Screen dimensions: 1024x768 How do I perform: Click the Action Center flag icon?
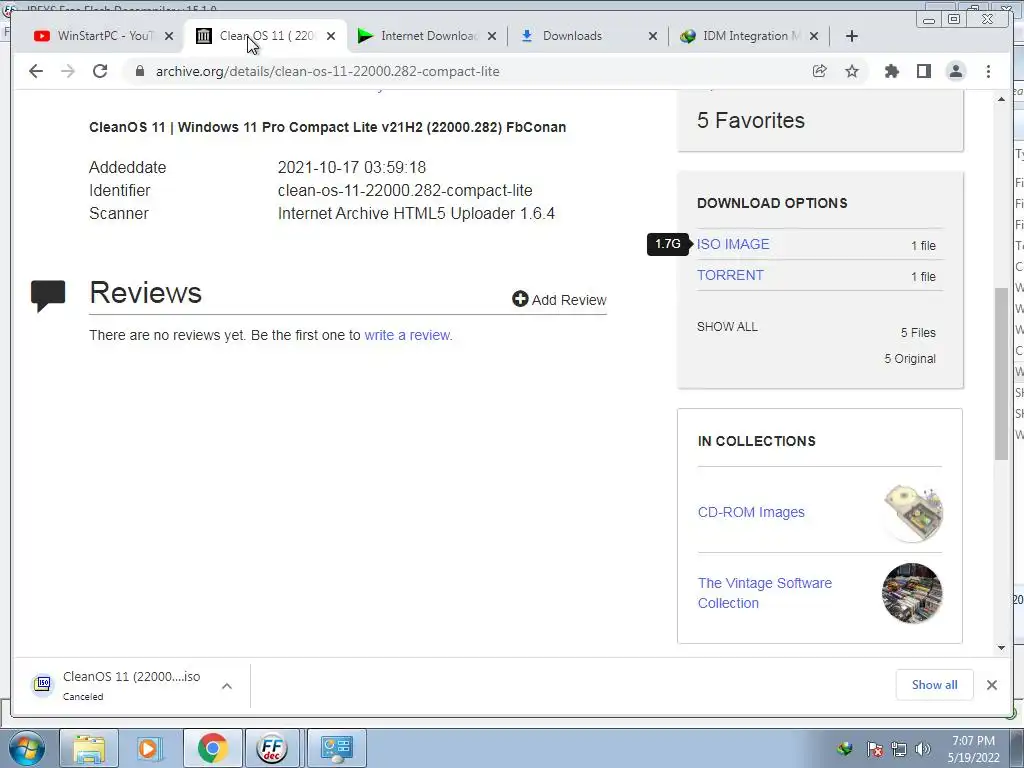coord(874,749)
